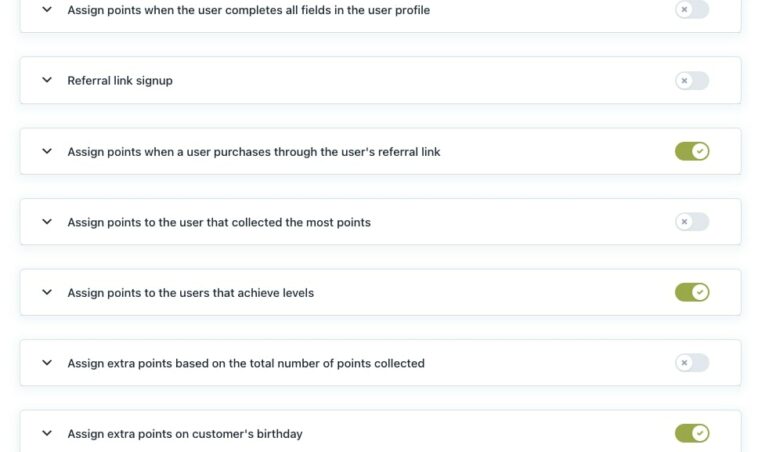Enable points for completing user profile fields

[x=691, y=10]
